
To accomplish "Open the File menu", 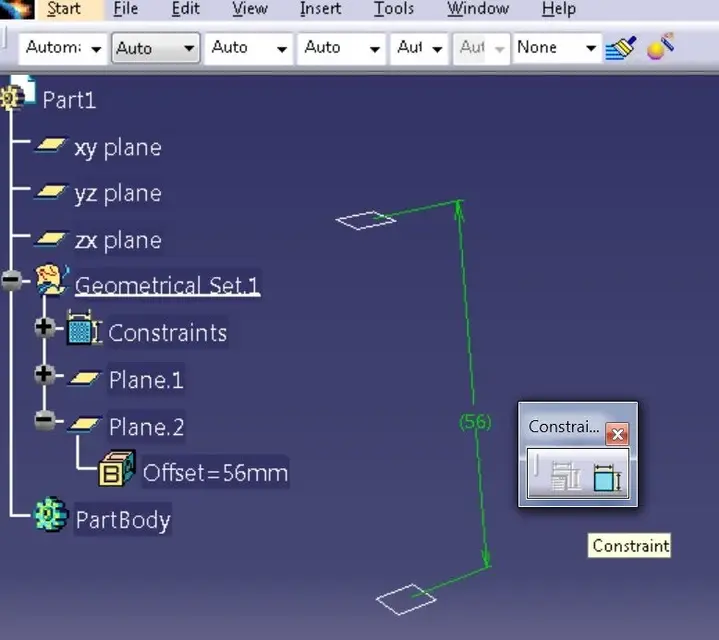I will (x=126, y=9).
